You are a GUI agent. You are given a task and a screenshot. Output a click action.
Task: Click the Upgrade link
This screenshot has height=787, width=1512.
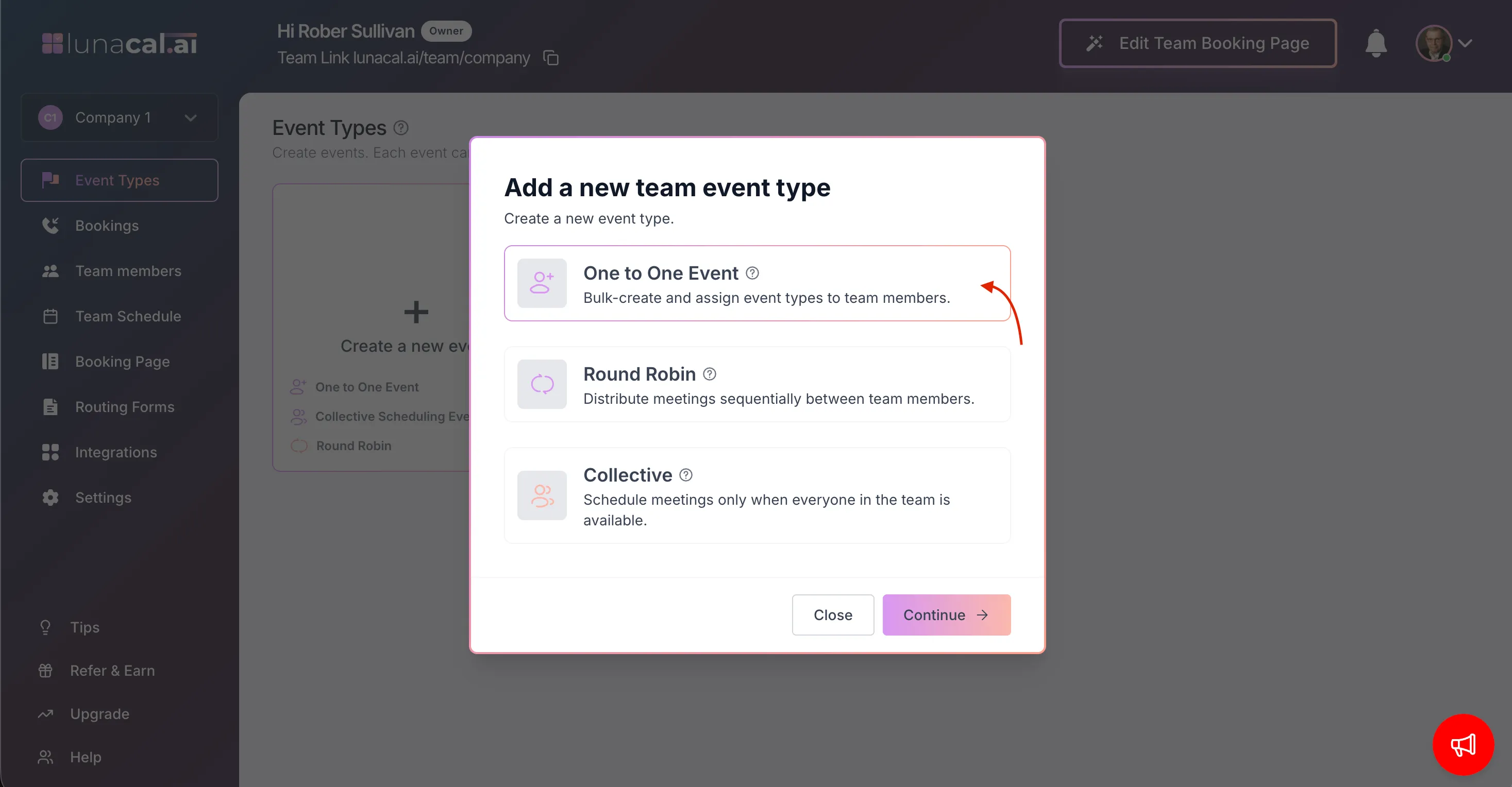pyautogui.click(x=100, y=714)
